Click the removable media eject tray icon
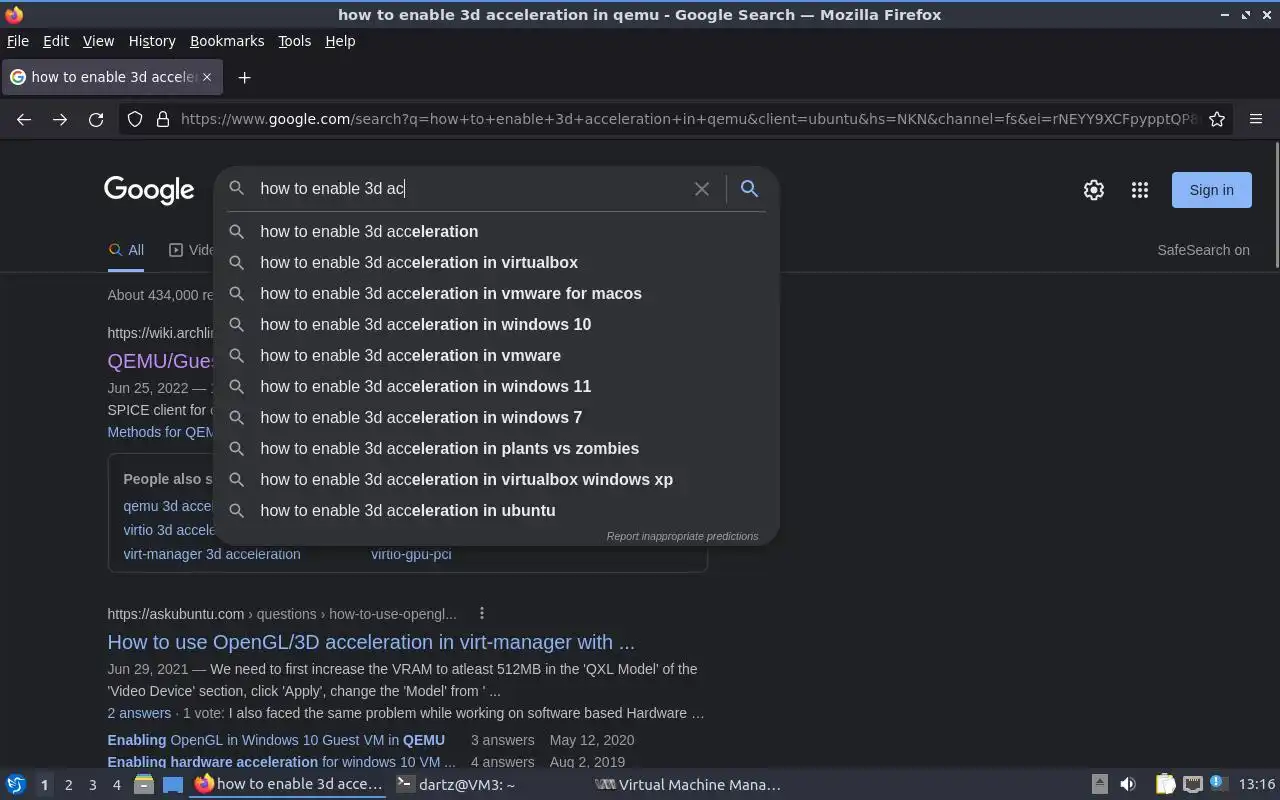 1099,784
